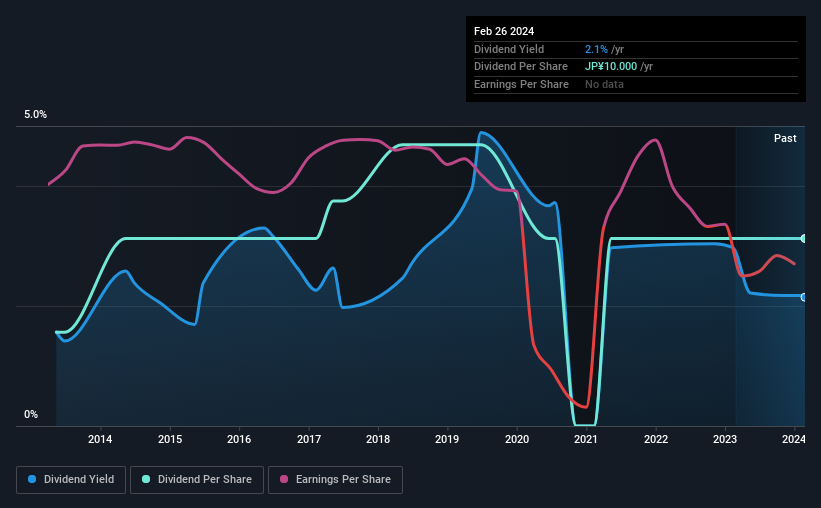Click the tooltip Earnings Per Share row label
The height and width of the screenshot is (508, 821).
pos(522,84)
